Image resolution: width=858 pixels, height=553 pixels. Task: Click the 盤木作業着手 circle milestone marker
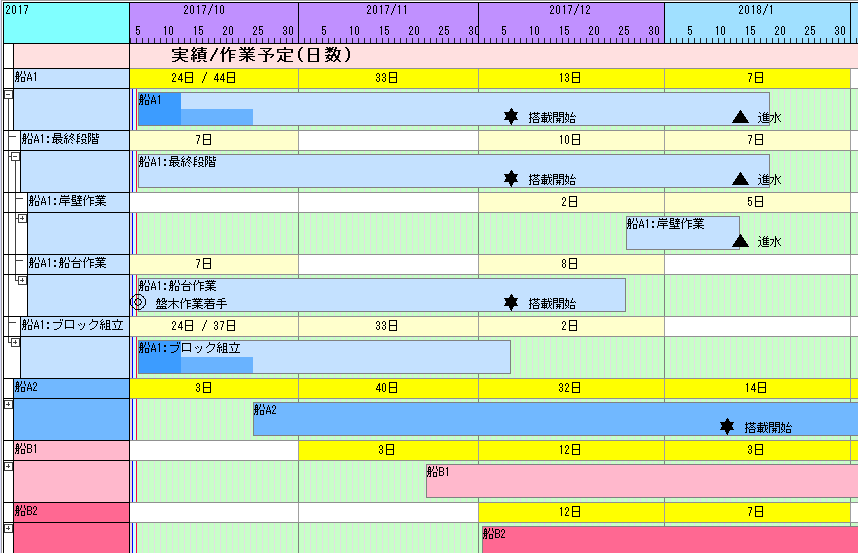click(138, 302)
